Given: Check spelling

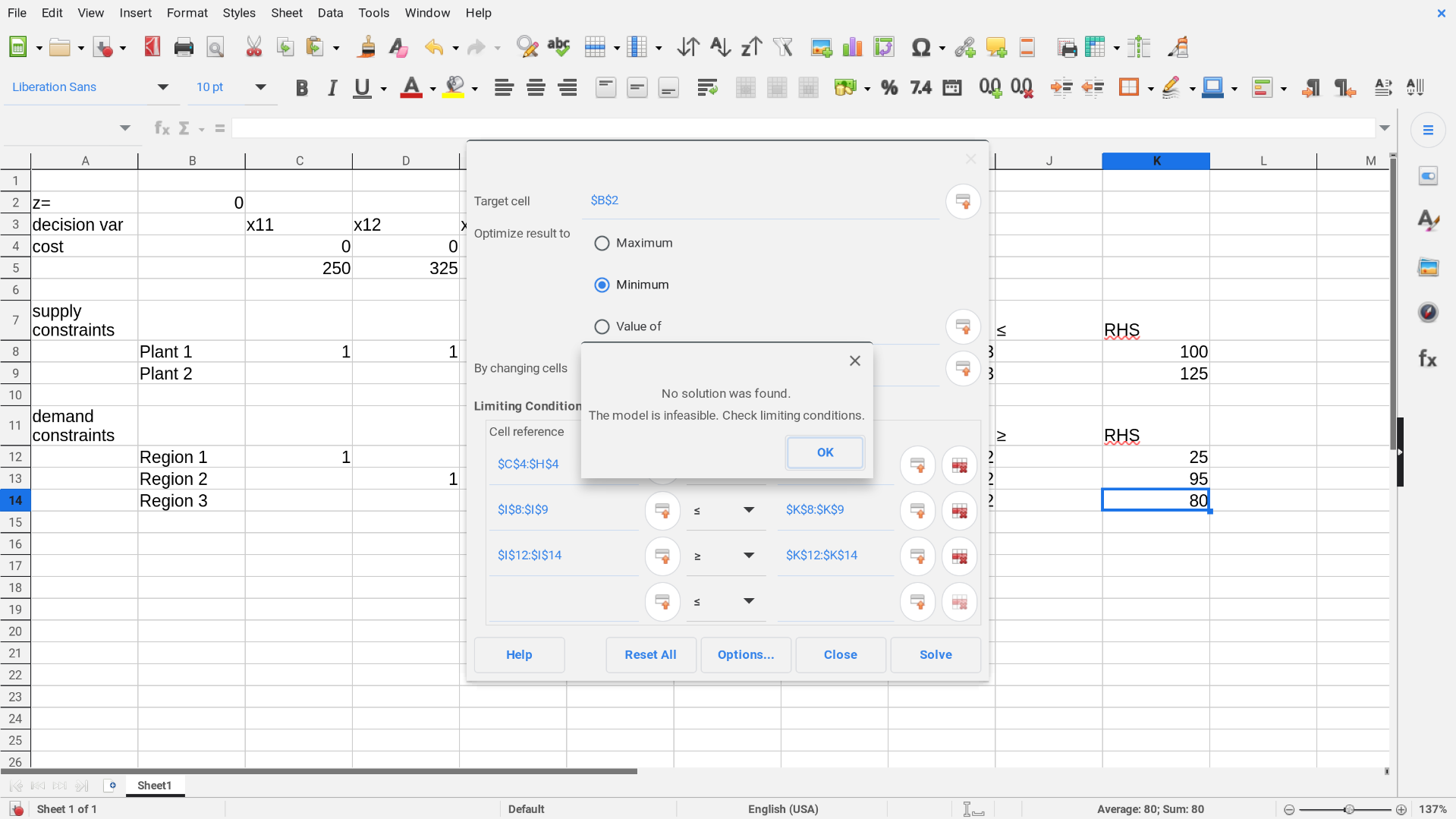Looking at the screenshot, I should (558, 46).
